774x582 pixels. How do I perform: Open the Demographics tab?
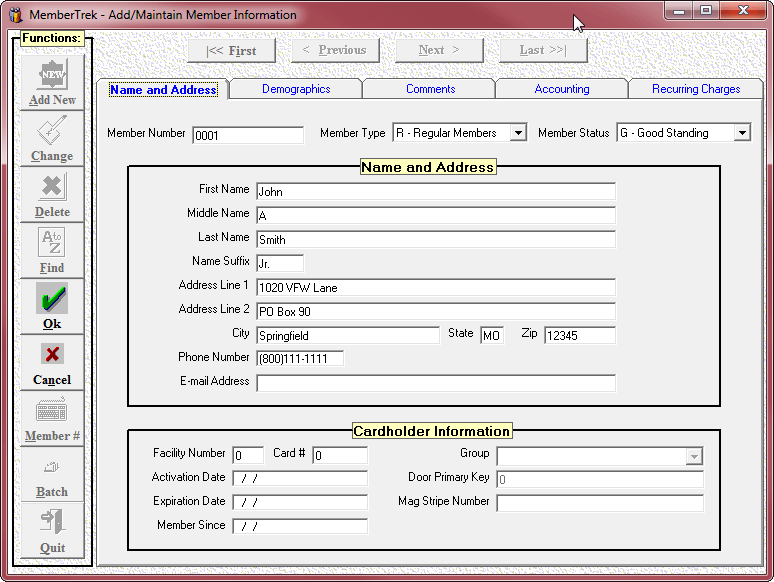(x=296, y=89)
